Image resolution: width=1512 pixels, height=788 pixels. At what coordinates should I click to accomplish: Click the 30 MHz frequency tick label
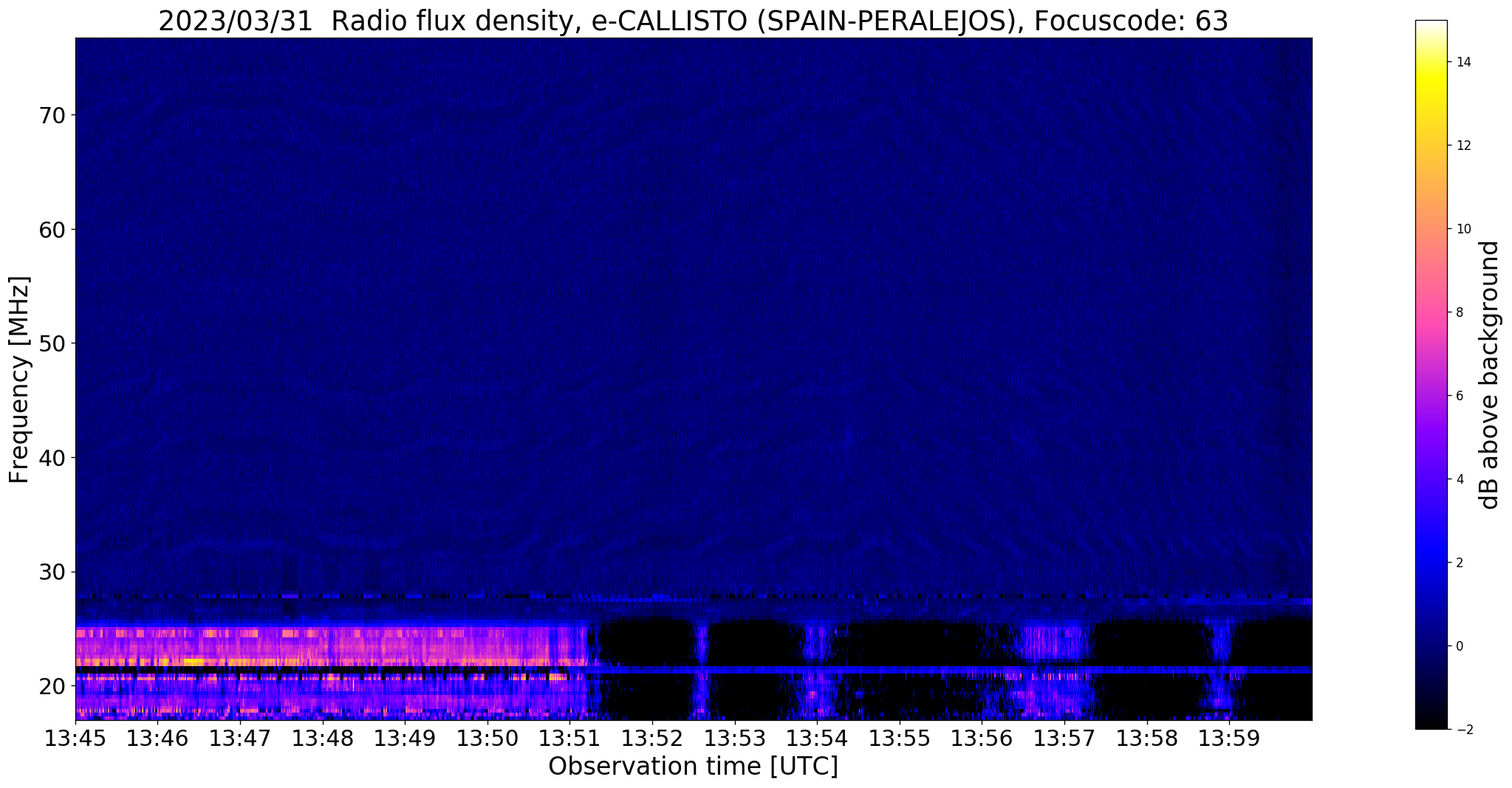click(x=52, y=572)
